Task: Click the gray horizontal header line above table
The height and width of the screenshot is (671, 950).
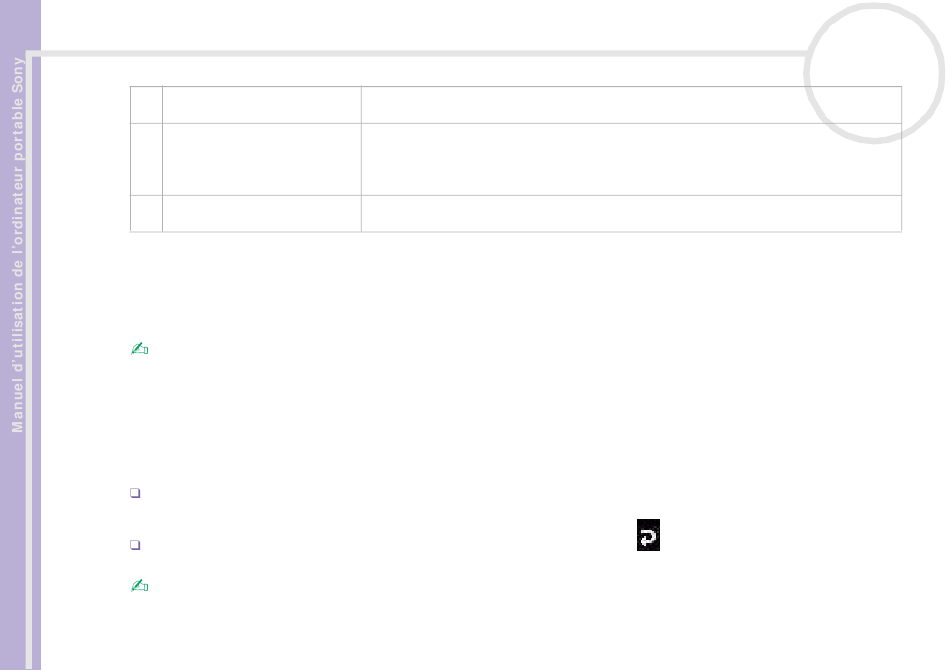Action: [418, 54]
